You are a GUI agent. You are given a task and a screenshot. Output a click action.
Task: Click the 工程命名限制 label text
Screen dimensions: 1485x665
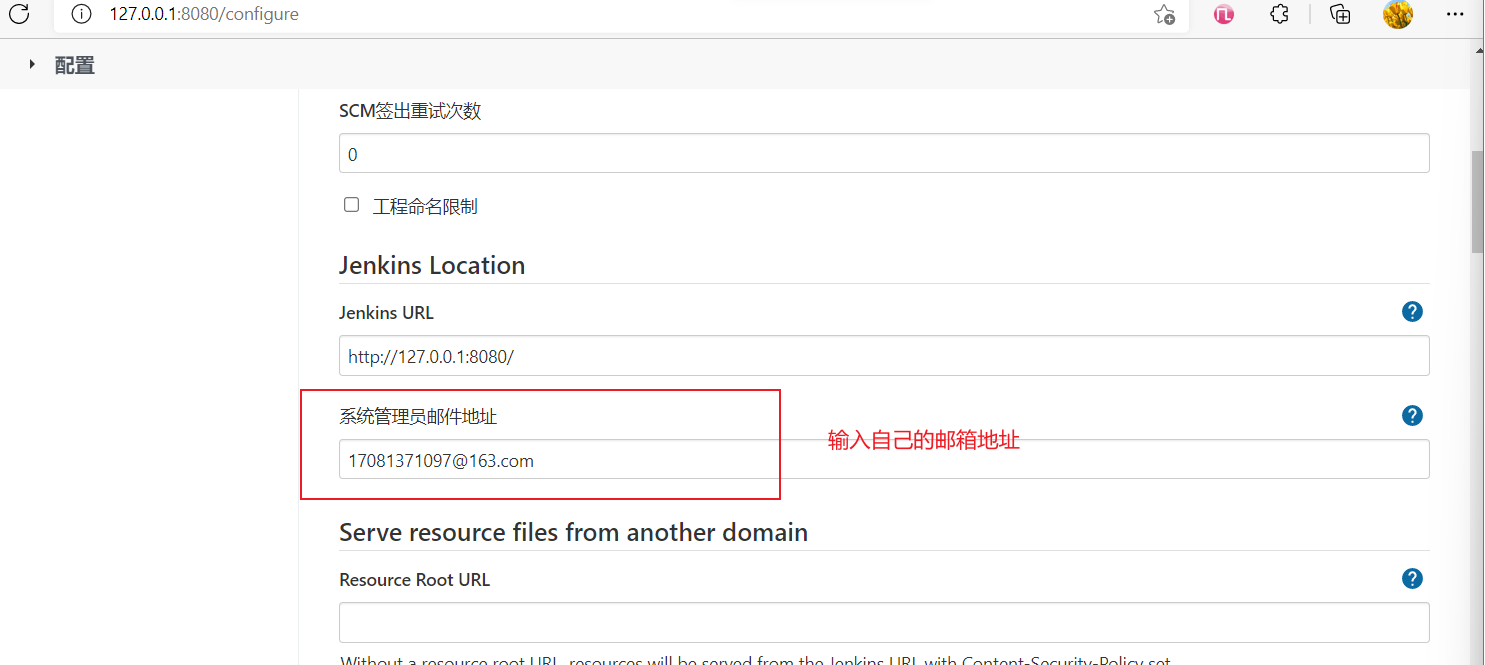pyautogui.click(x=425, y=207)
